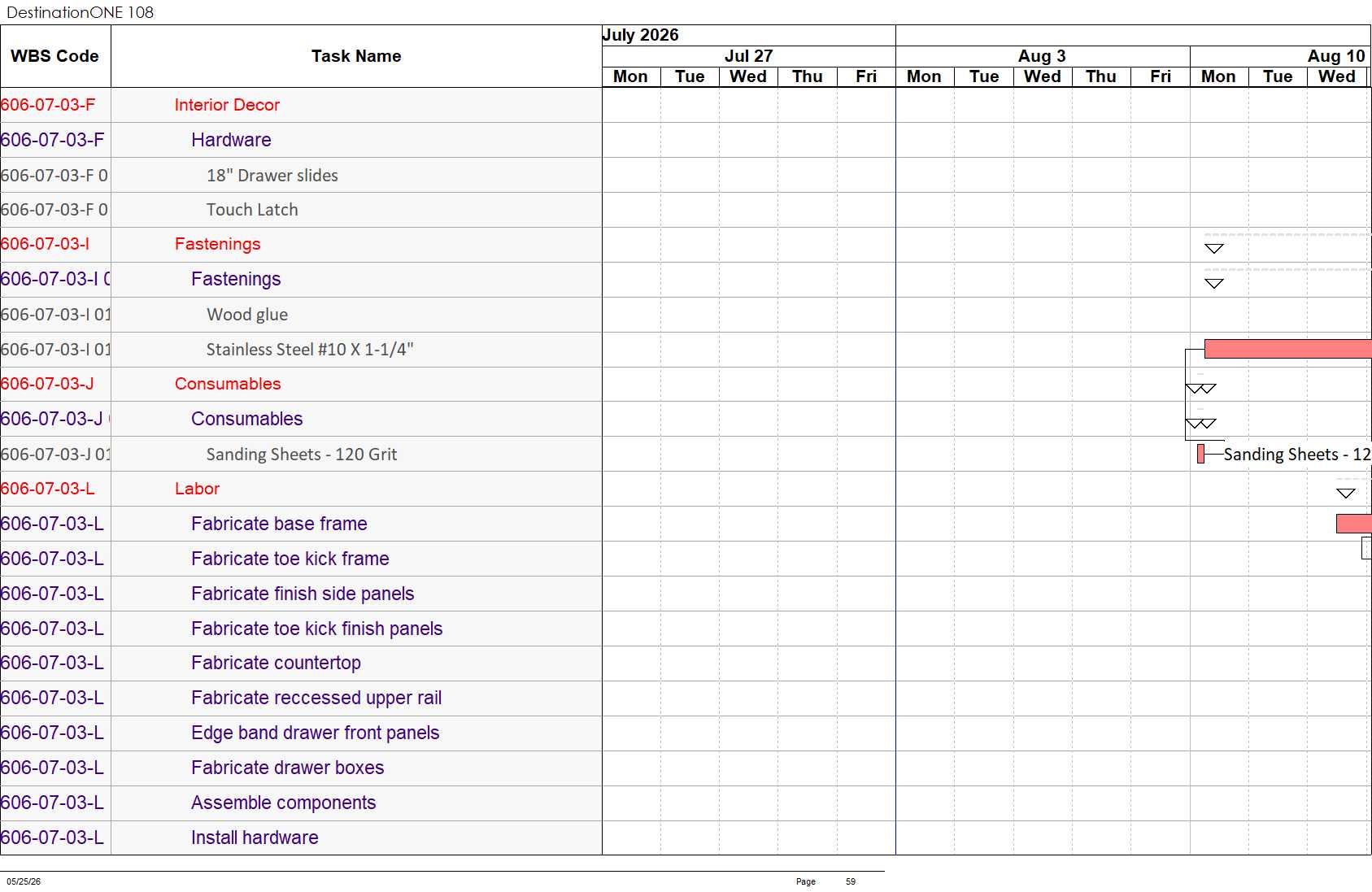Click the Fastenings summary marker in red row

1213,248
